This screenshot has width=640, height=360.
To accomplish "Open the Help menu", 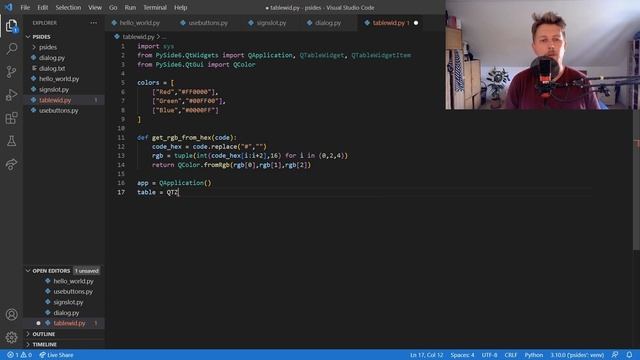I will tap(180, 7).
